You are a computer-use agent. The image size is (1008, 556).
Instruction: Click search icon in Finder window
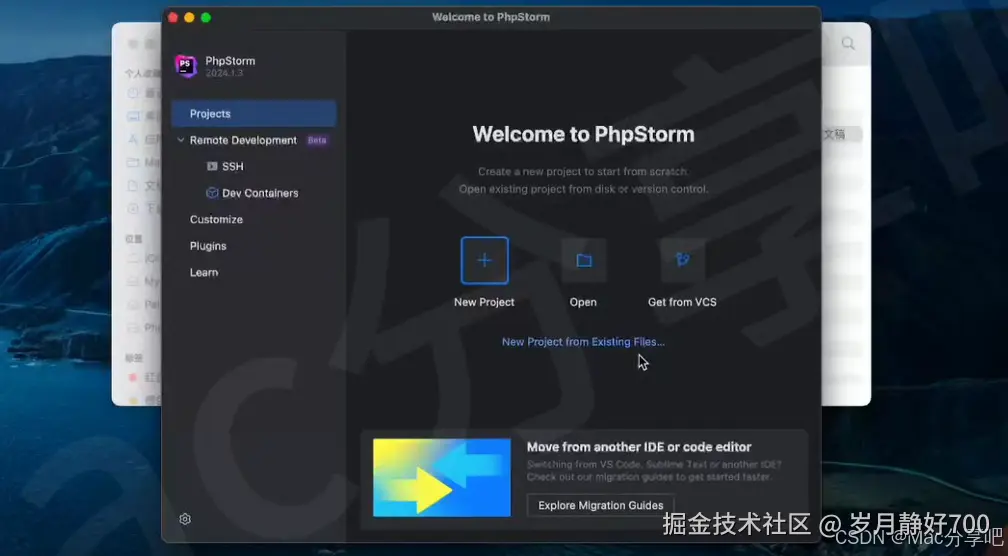(848, 44)
